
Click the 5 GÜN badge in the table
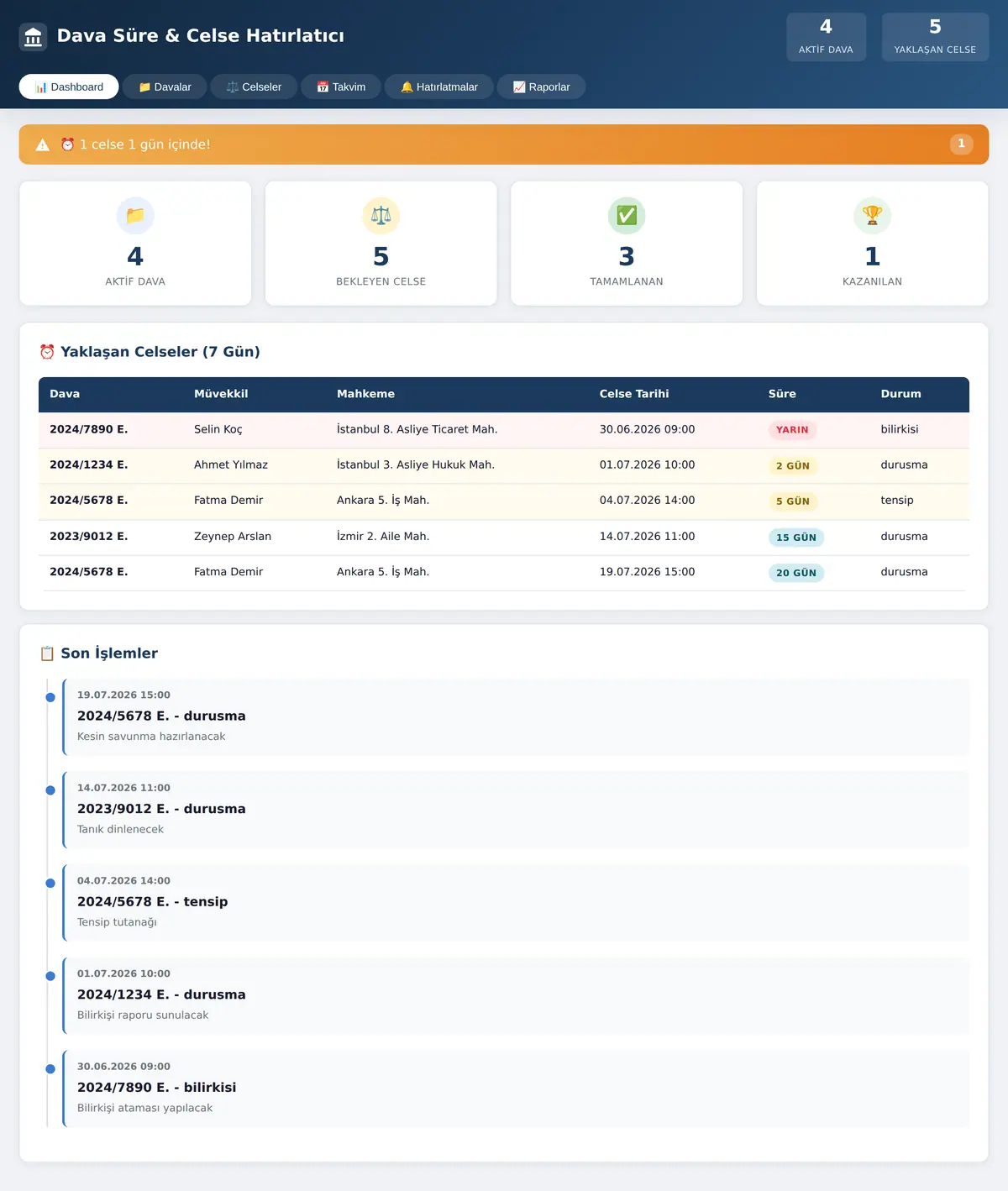pyautogui.click(x=793, y=501)
